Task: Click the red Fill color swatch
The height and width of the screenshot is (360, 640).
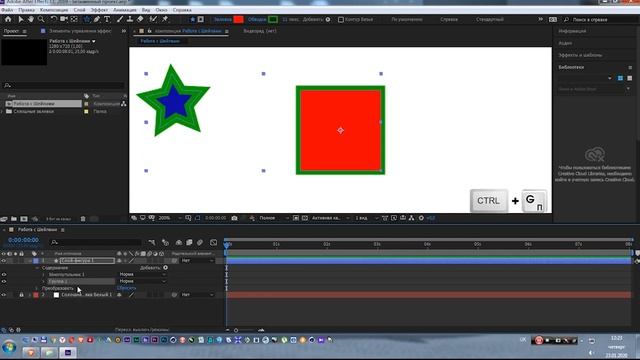Action: coord(238,20)
